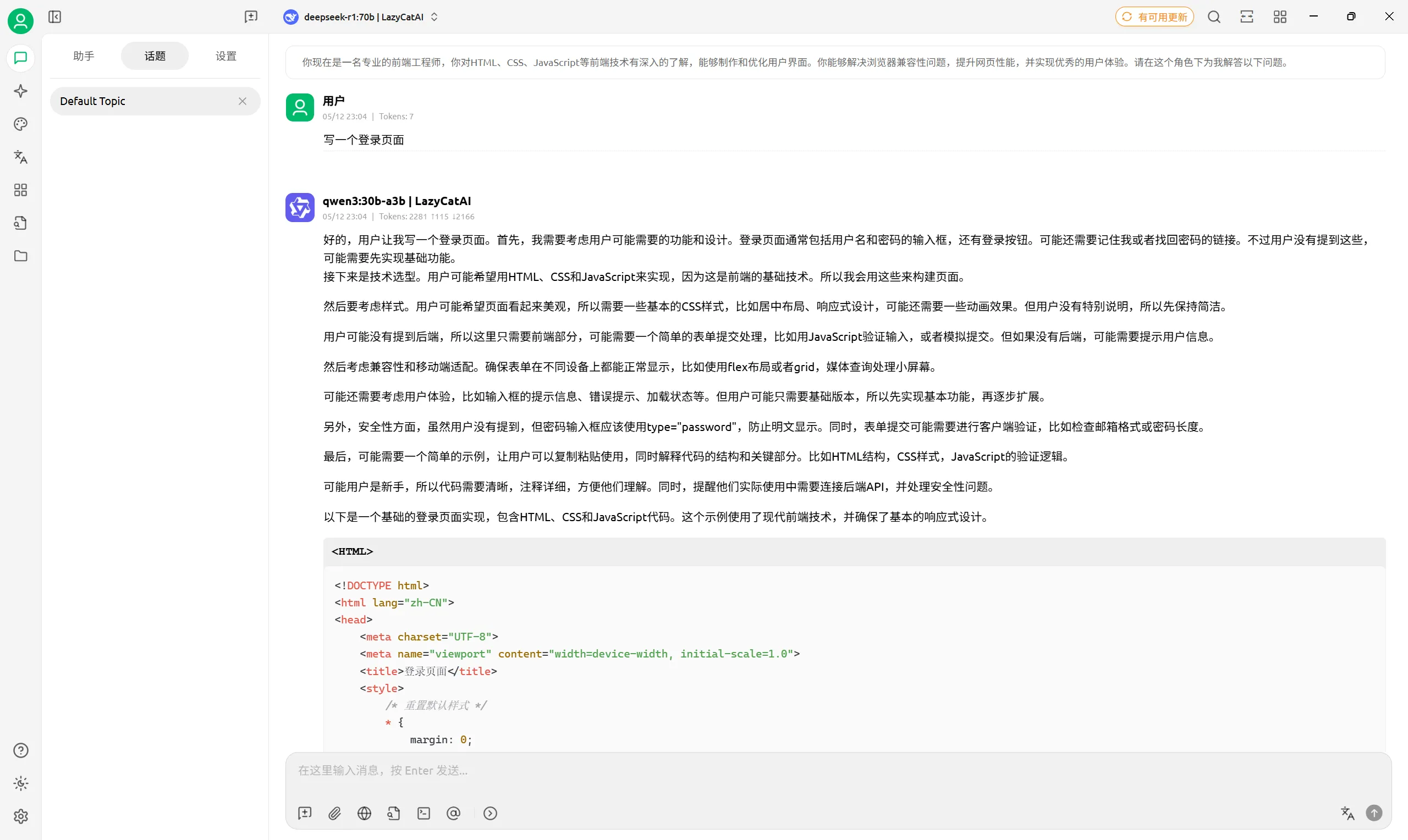Expand the deepseek-r1:70b model selector
Image resolution: width=1408 pixels, height=840 pixels.
[x=361, y=17]
